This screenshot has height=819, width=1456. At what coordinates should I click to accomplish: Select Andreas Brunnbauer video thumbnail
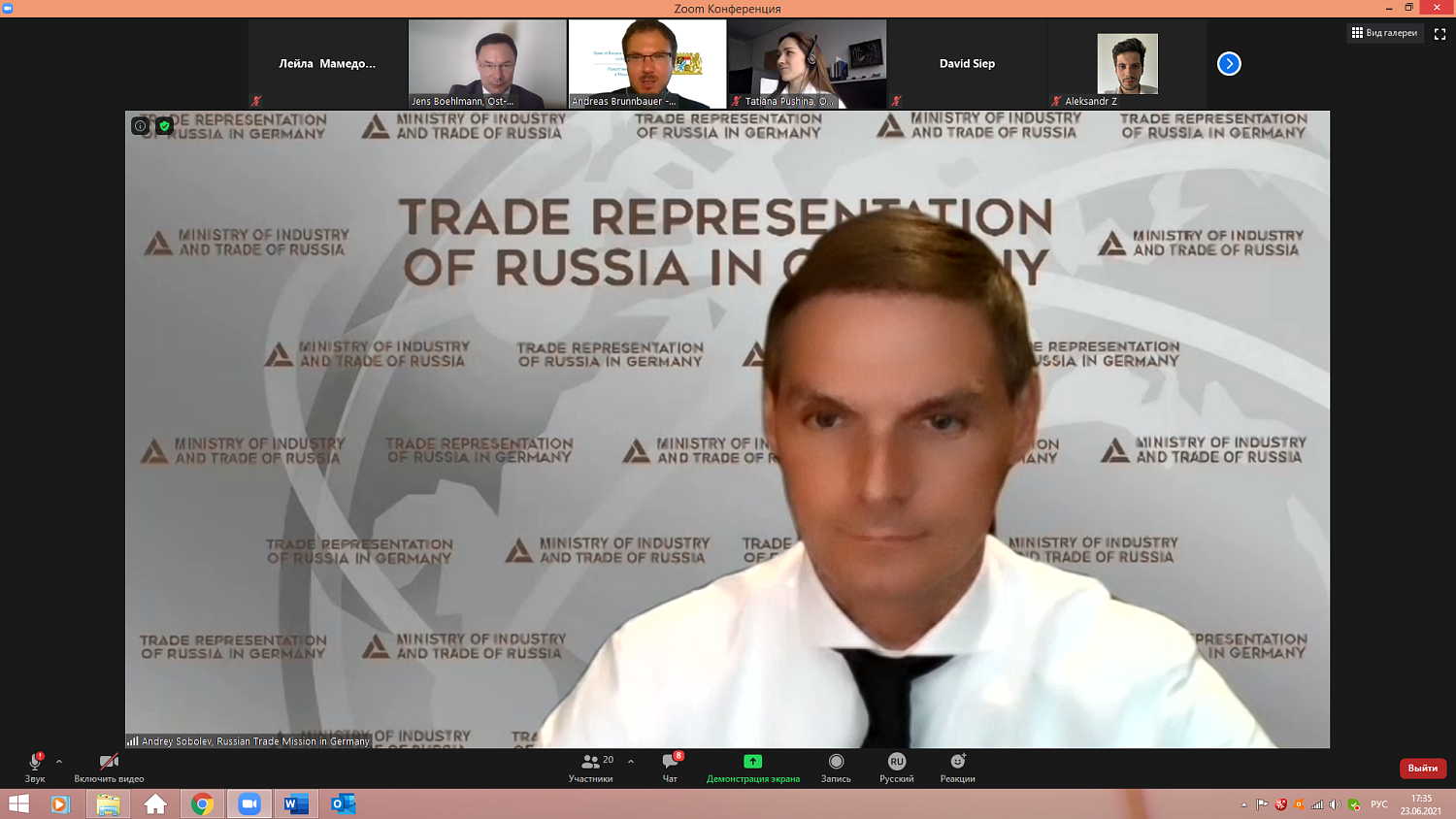click(647, 64)
